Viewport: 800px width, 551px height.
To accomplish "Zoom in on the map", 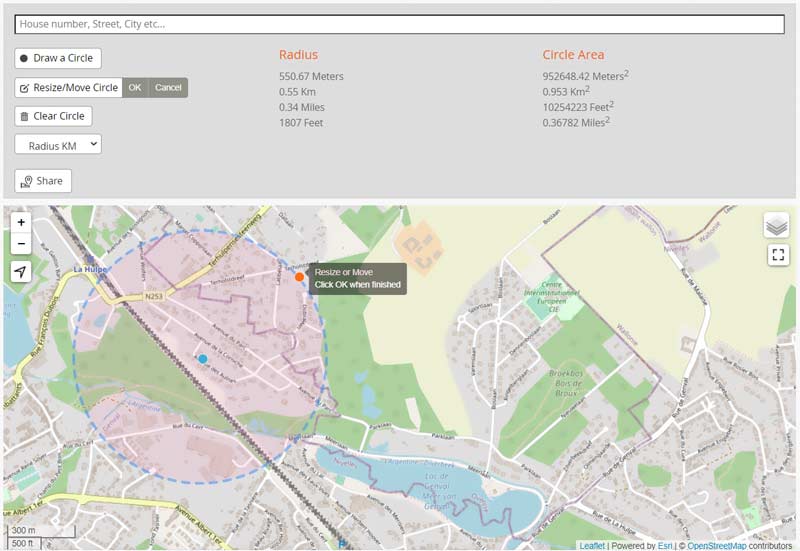I will pyautogui.click(x=21, y=222).
